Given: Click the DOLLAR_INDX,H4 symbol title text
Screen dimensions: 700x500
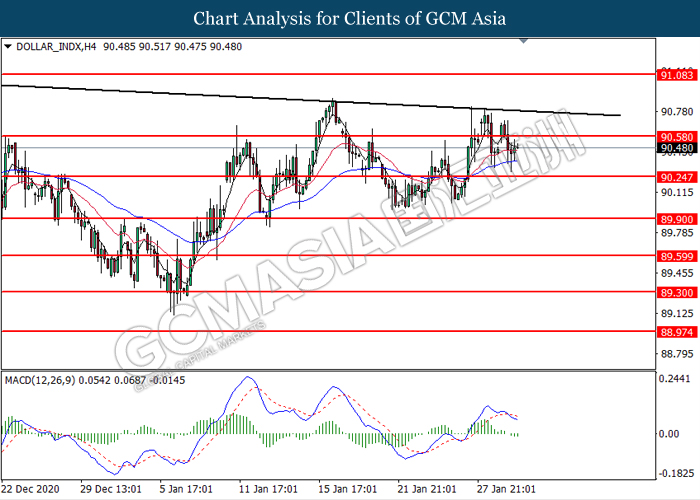Looking at the screenshot, I should tap(56, 46).
